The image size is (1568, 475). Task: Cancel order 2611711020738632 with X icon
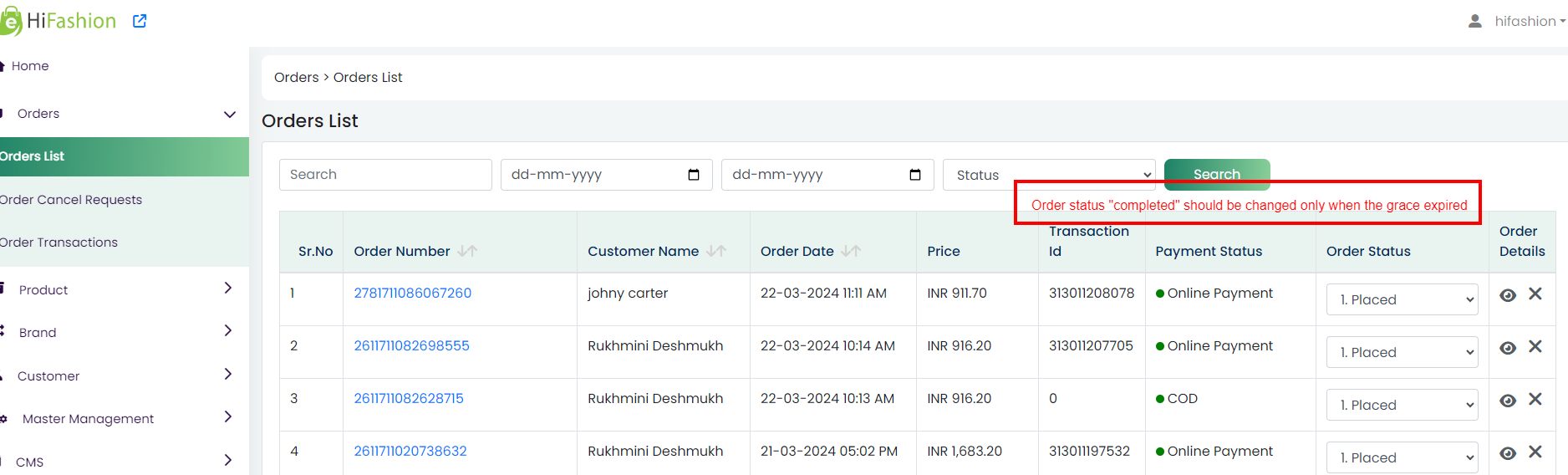1535,452
